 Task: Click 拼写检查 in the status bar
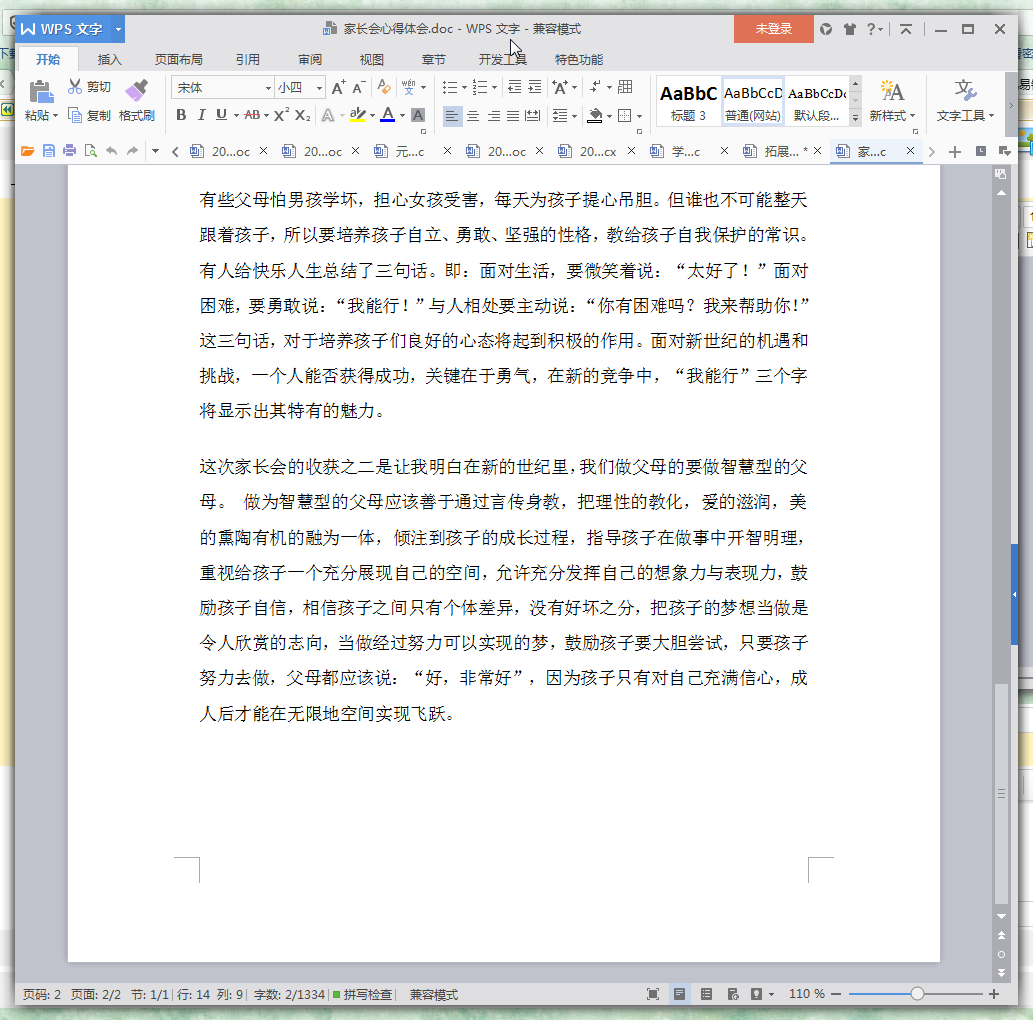[363, 994]
